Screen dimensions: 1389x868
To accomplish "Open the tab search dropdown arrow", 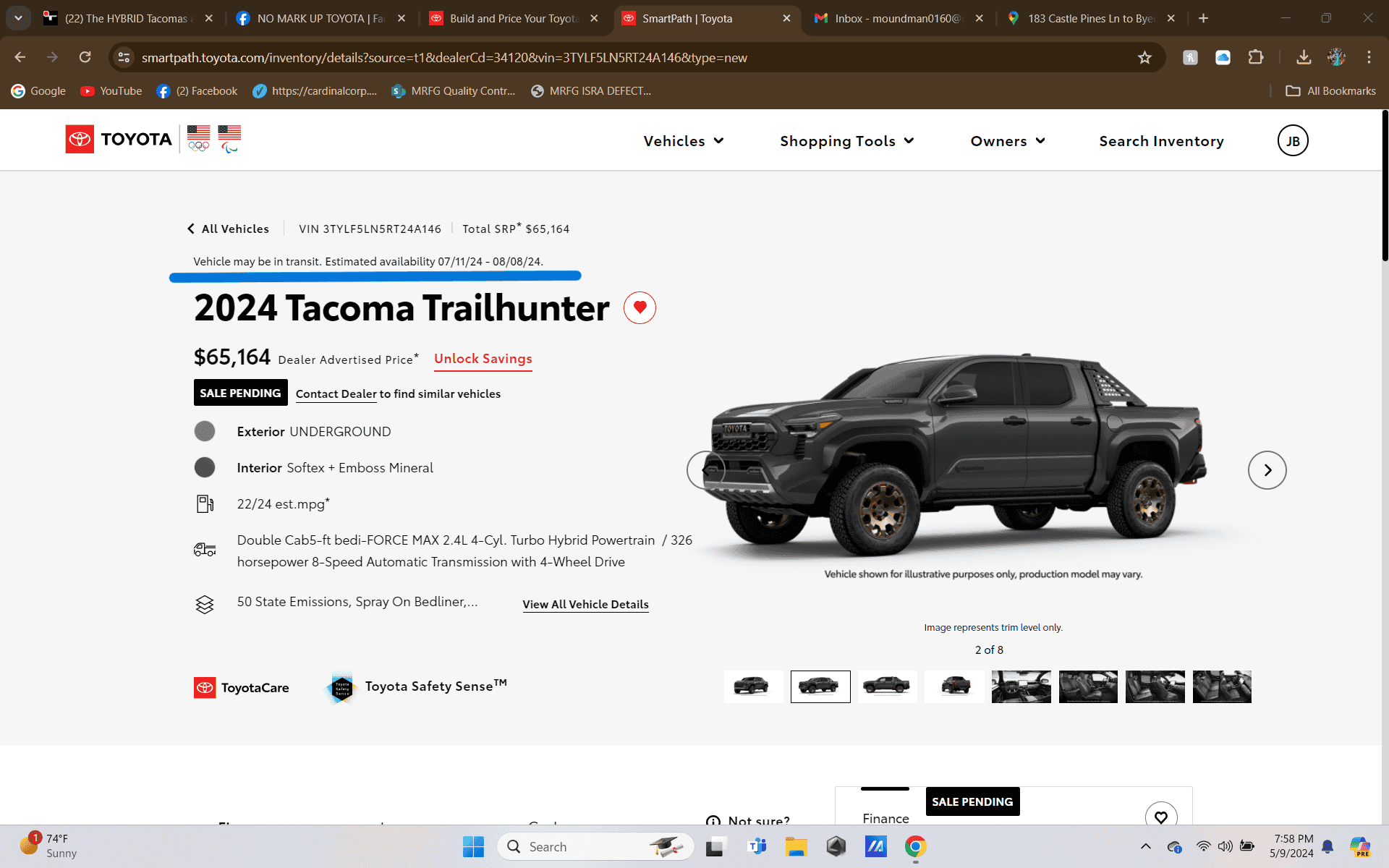I will (x=18, y=19).
